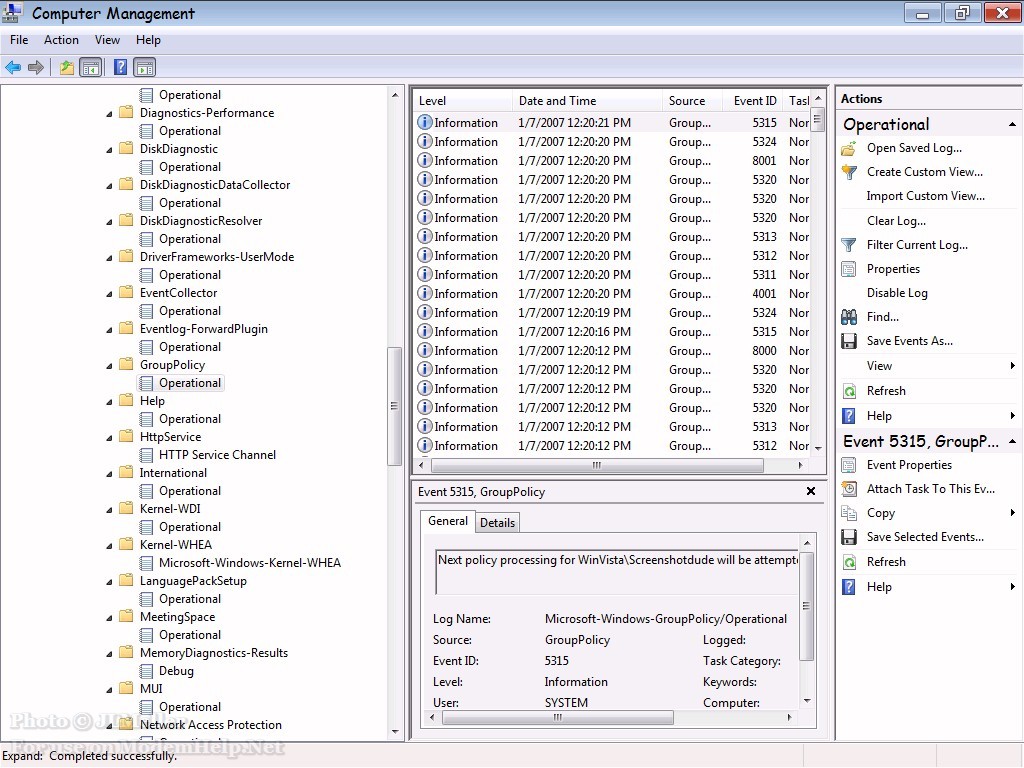Click the GroupPolicy folder icon
1024x768 pixels.
coord(126,364)
